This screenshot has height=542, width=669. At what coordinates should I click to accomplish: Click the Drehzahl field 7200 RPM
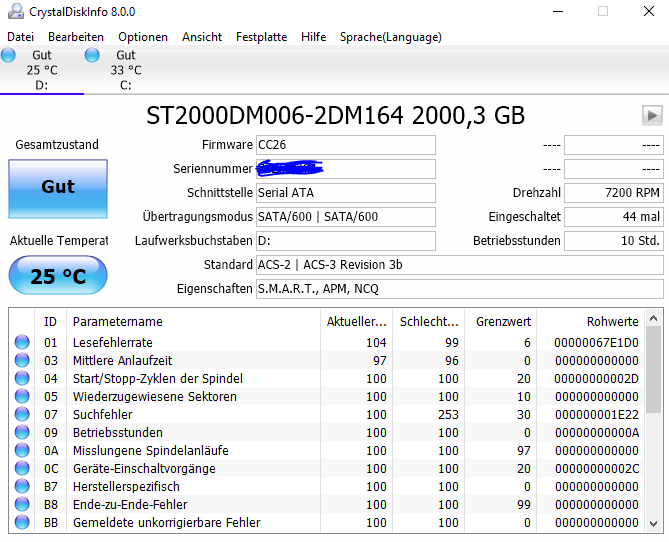pos(614,193)
